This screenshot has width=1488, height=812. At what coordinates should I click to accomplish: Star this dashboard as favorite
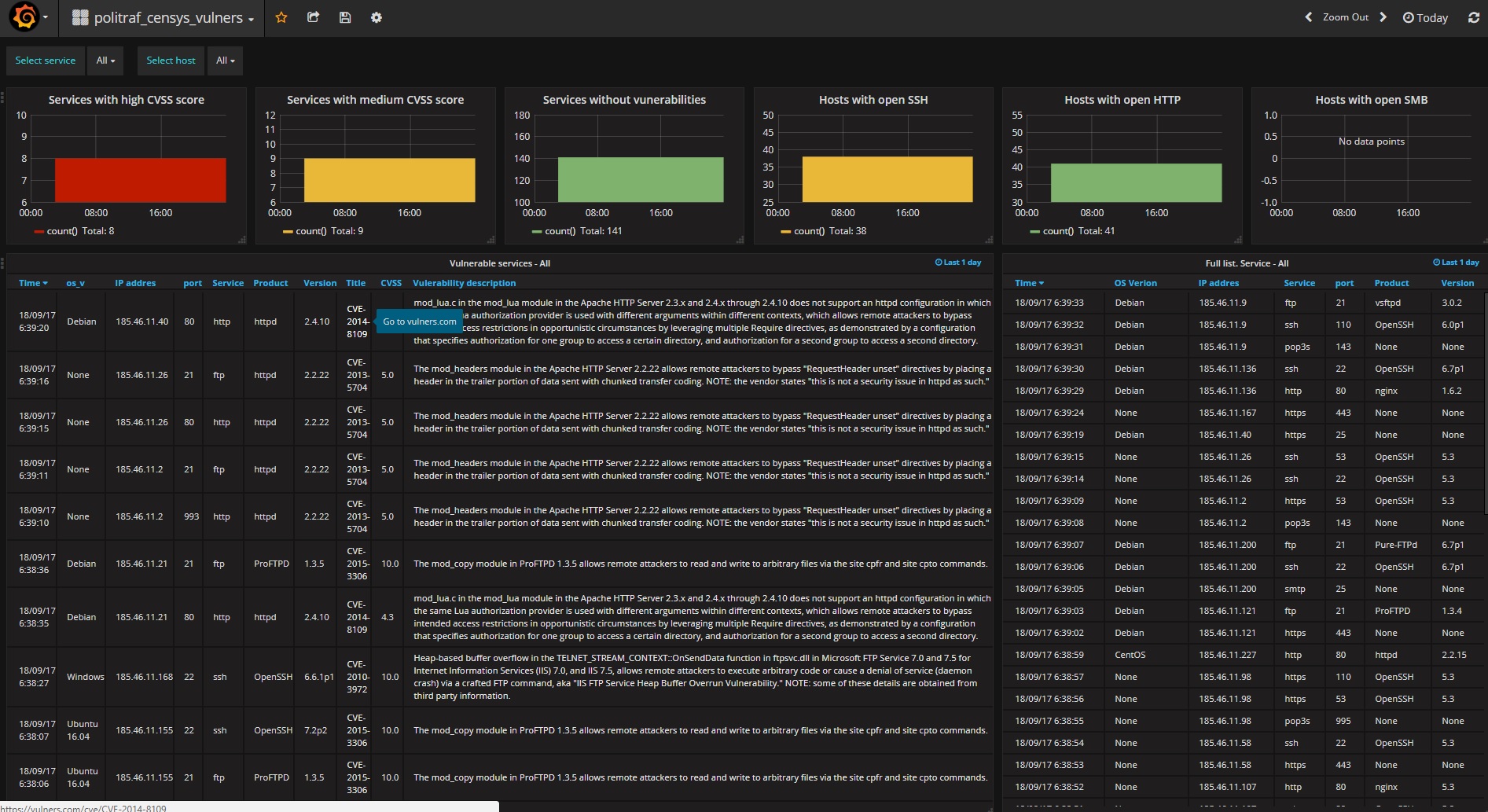(x=281, y=17)
